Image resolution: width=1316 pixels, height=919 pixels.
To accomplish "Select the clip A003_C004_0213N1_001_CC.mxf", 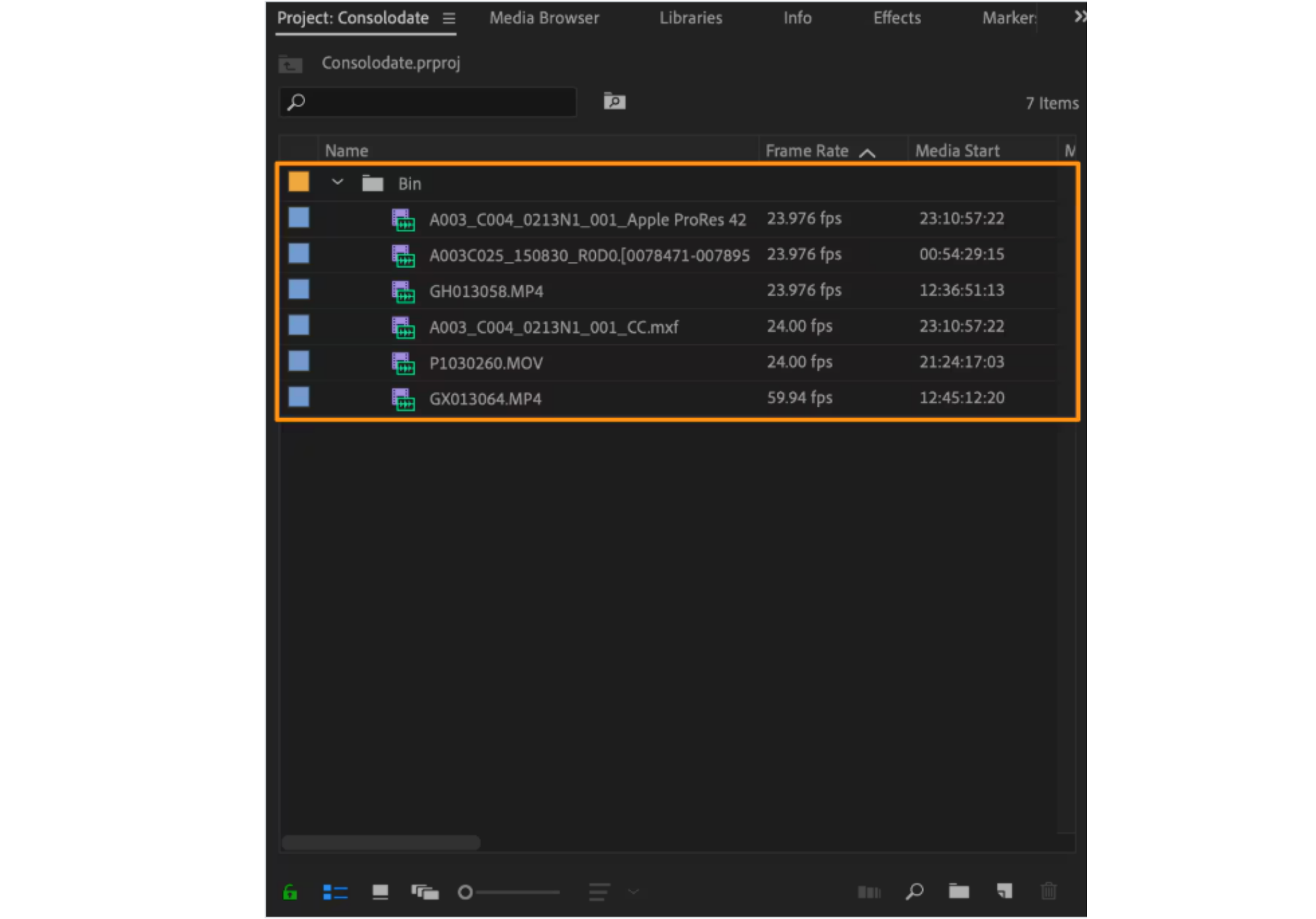I will pos(554,327).
